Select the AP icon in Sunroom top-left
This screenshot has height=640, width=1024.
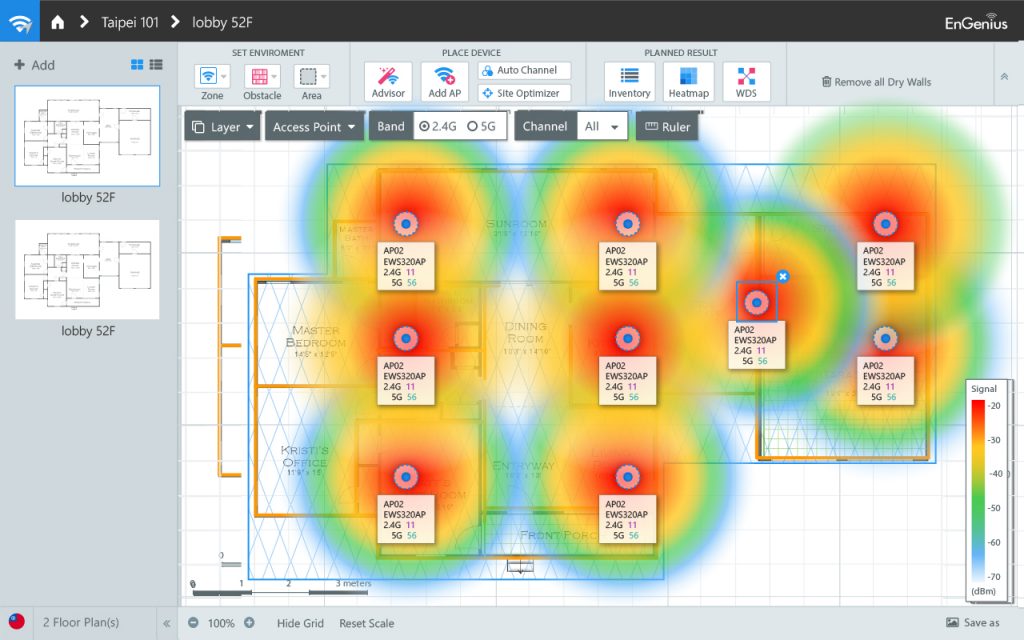point(406,224)
